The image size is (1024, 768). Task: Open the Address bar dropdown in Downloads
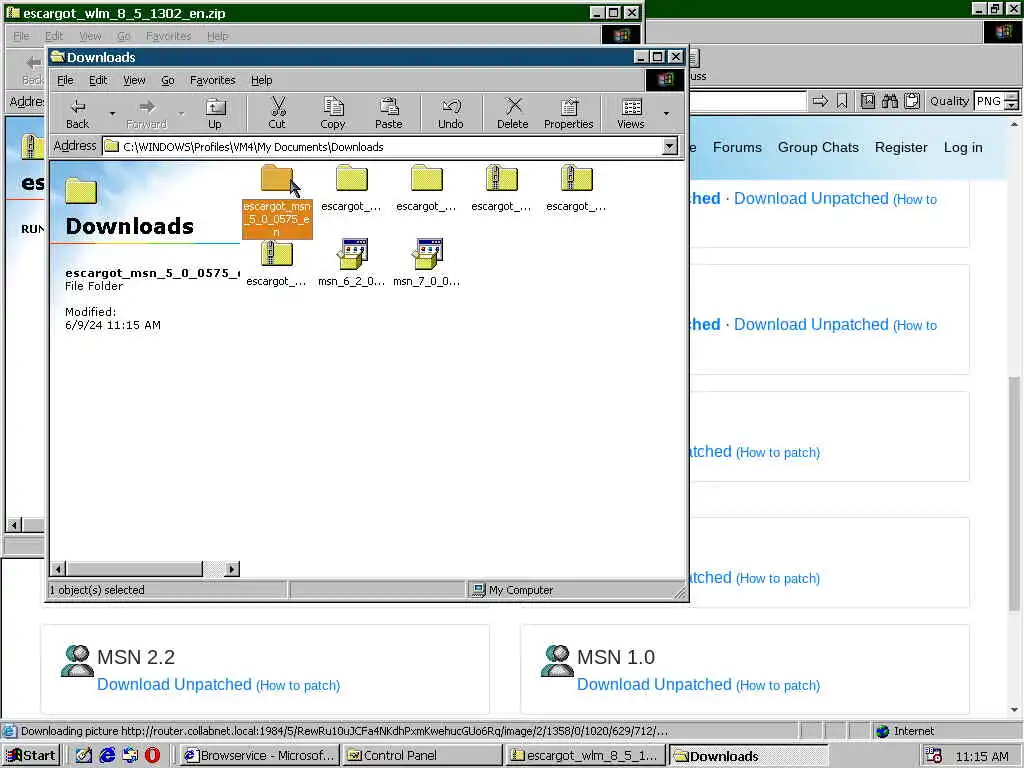pos(670,146)
